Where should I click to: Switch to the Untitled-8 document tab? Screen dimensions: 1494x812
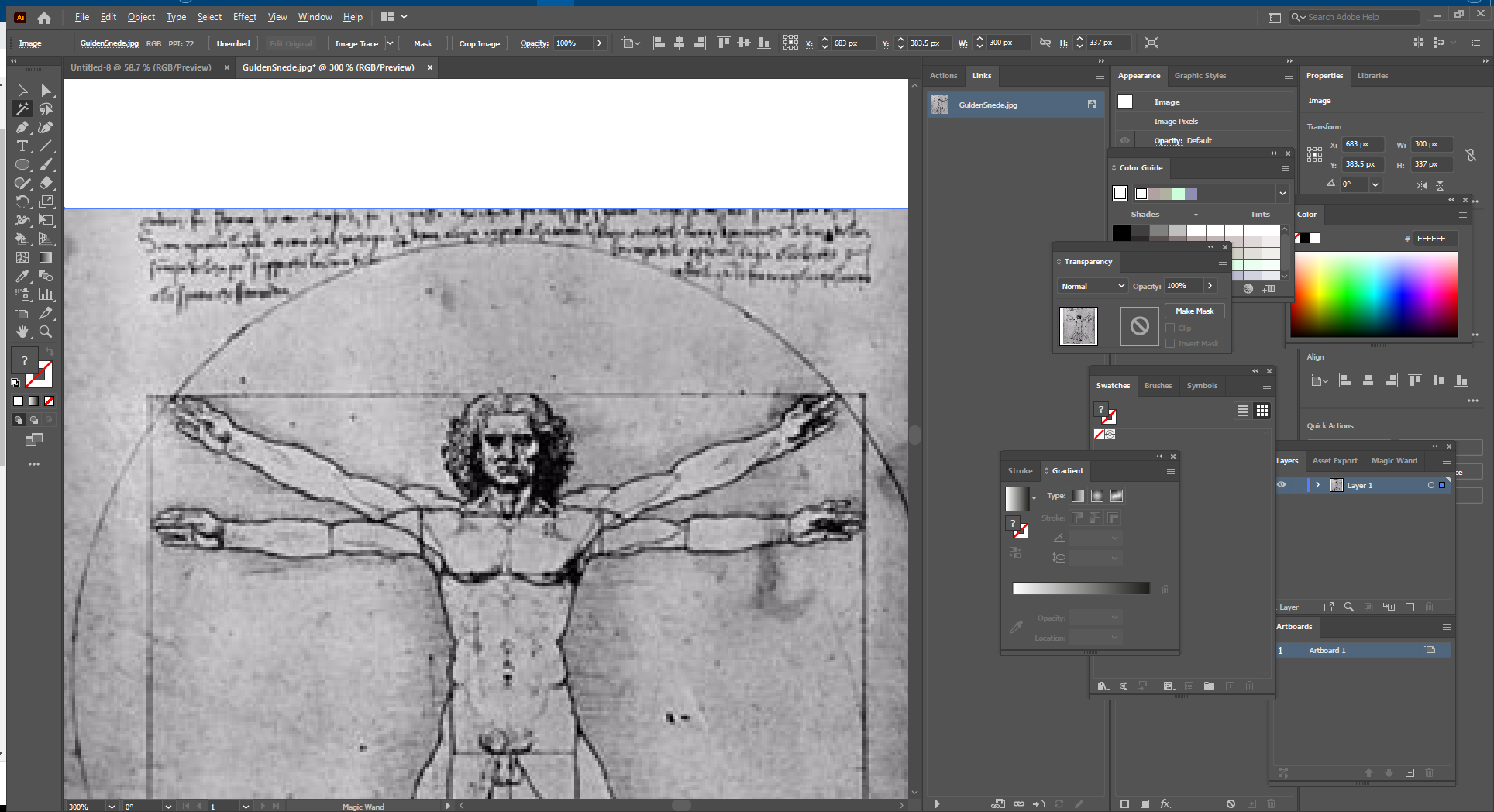click(140, 67)
